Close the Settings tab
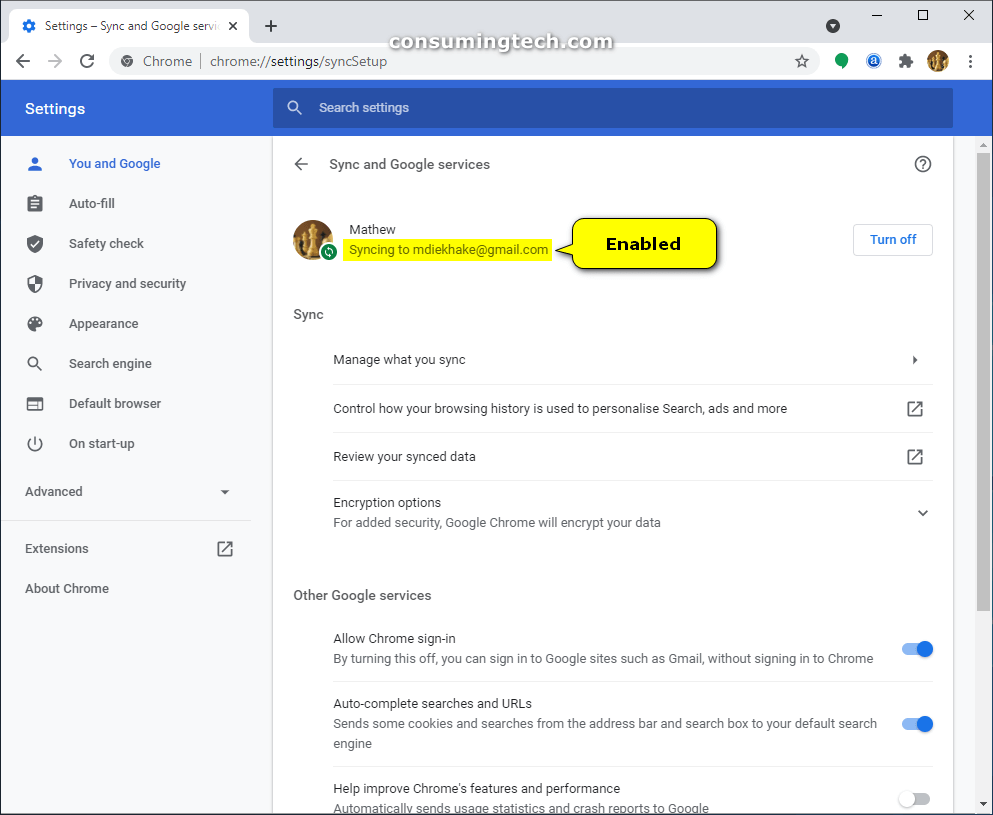The width and height of the screenshot is (993, 815). click(233, 26)
